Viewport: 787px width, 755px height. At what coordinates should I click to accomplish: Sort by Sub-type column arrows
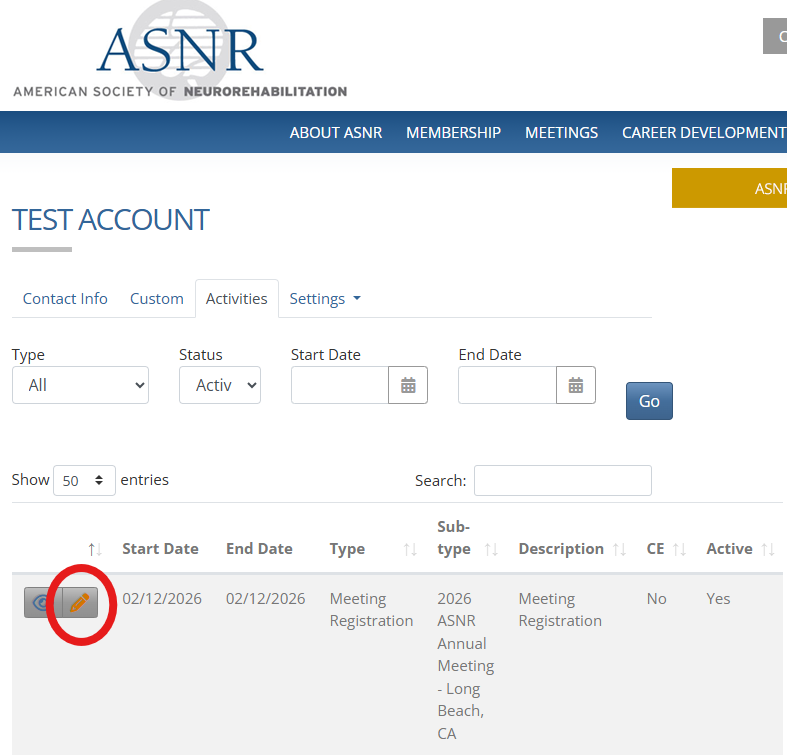tap(491, 549)
